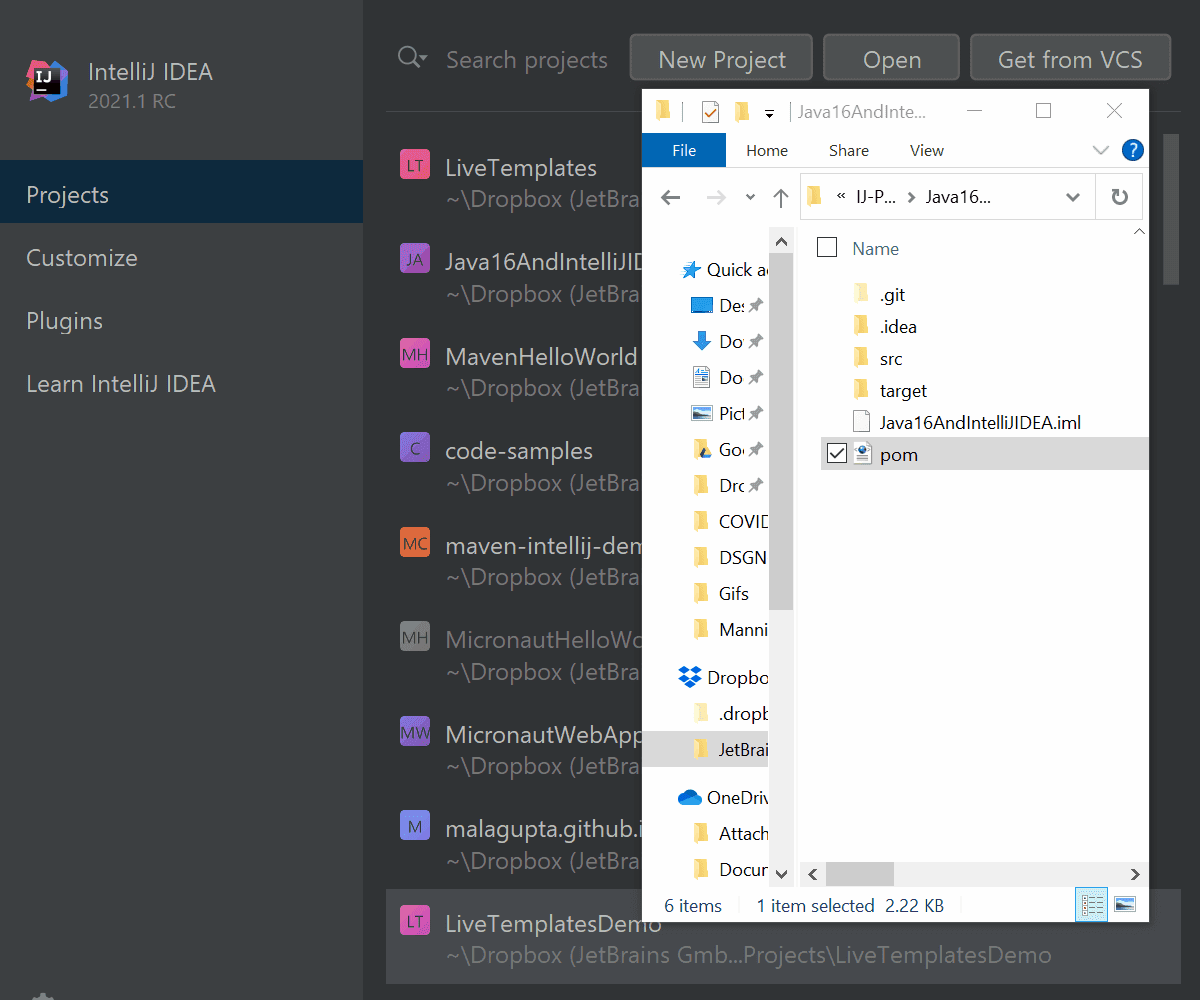The height and width of the screenshot is (1000, 1200).
Task: Switch to the View ribbon tab
Action: click(926, 150)
